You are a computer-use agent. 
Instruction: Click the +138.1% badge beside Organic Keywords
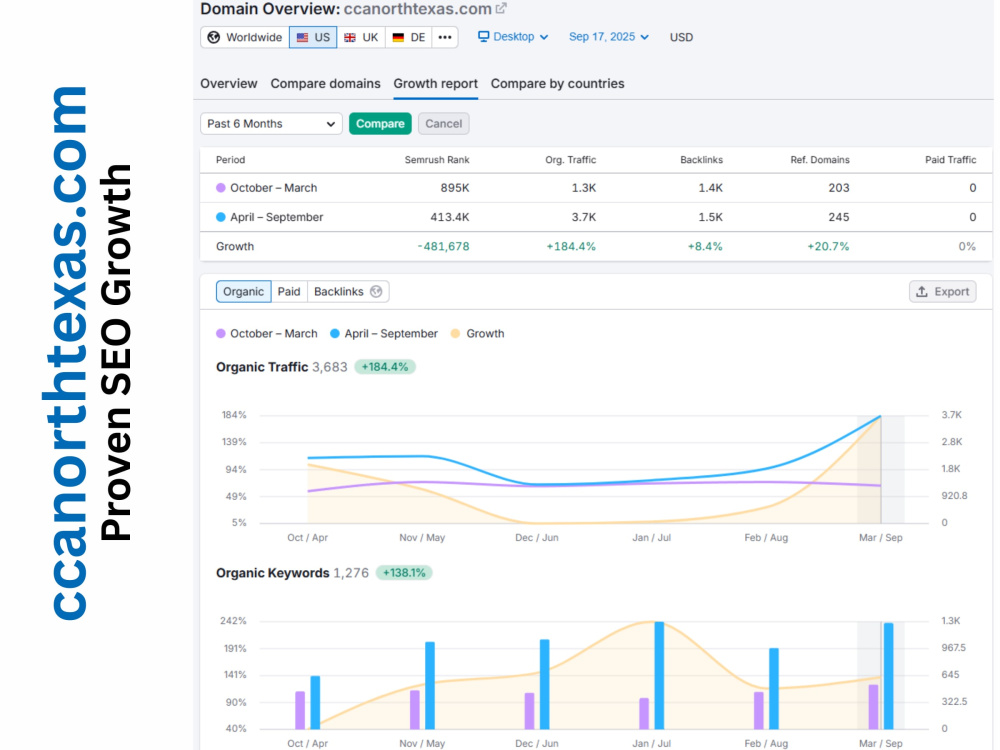tap(404, 573)
